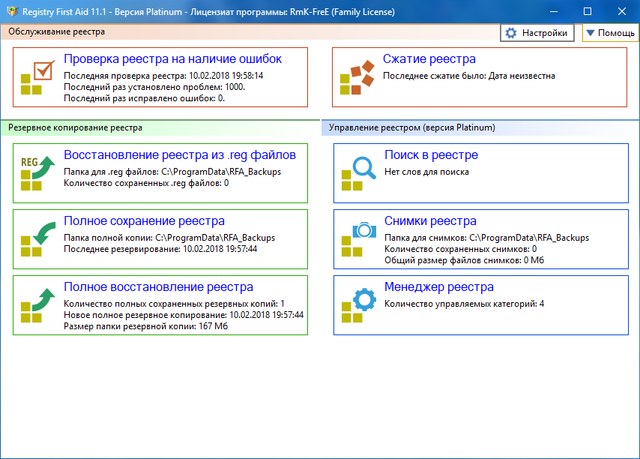The width and height of the screenshot is (640, 459).
Task: Open Снимки реестра section
Action: coord(429,220)
